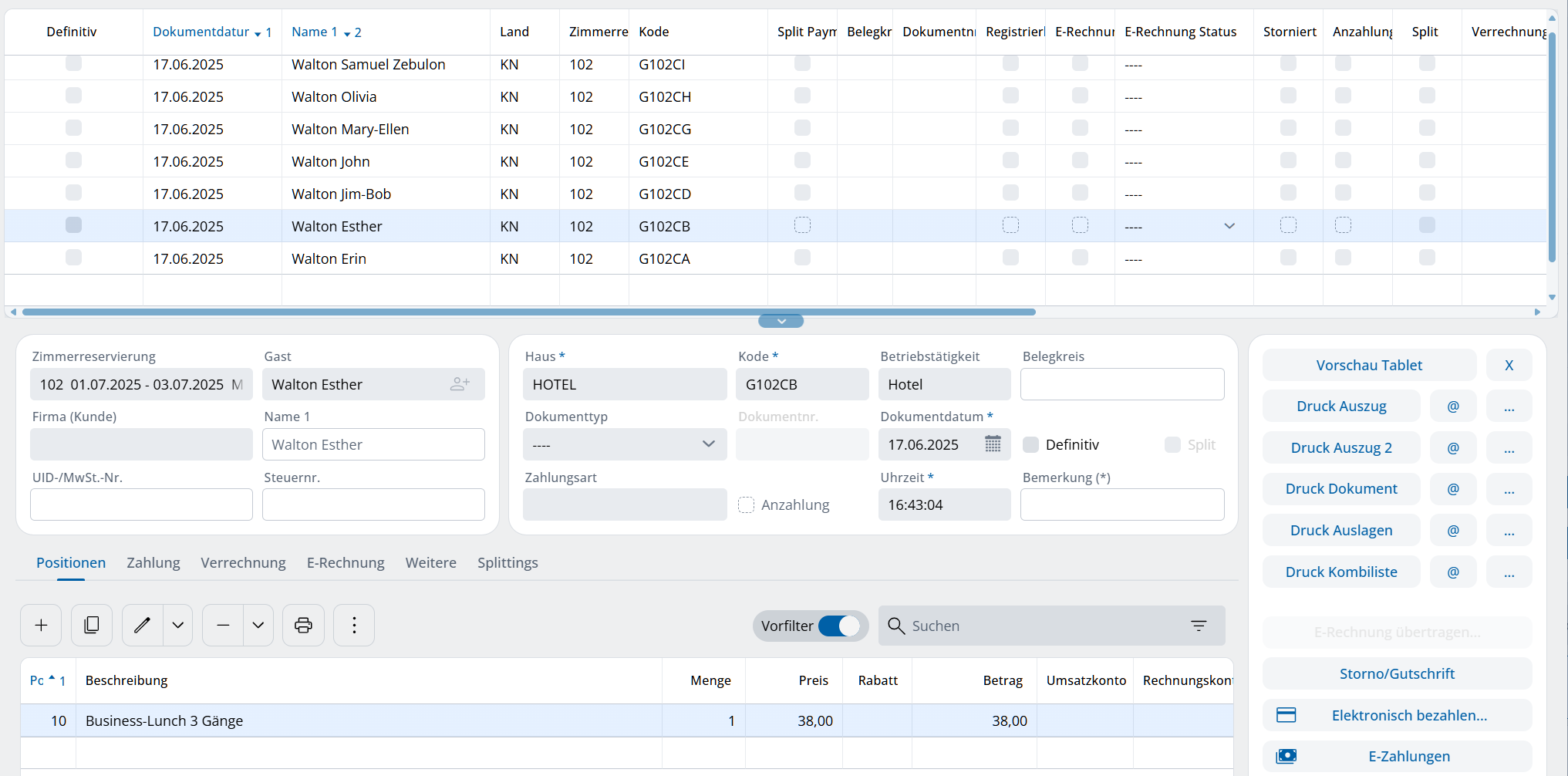The height and width of the screenshot is (776, 1568).
Task: Expand the edit button dropdown arrow
Action: (178, 625)
